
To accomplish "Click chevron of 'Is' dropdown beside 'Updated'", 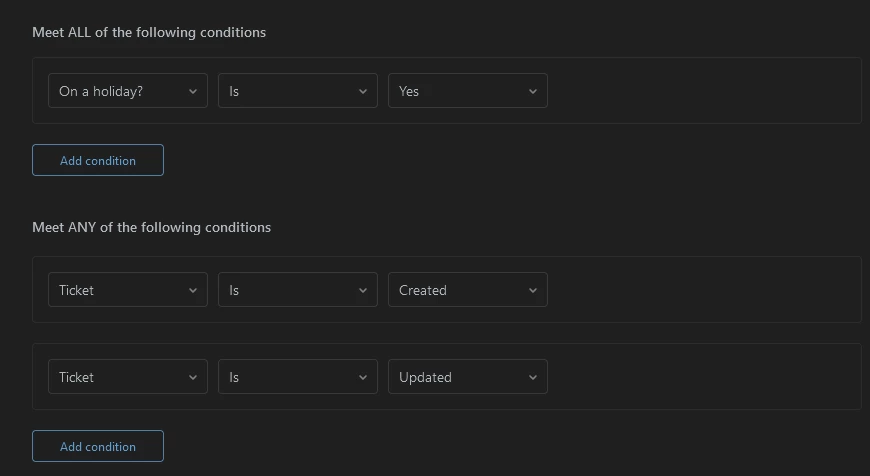I will (362, 377).
